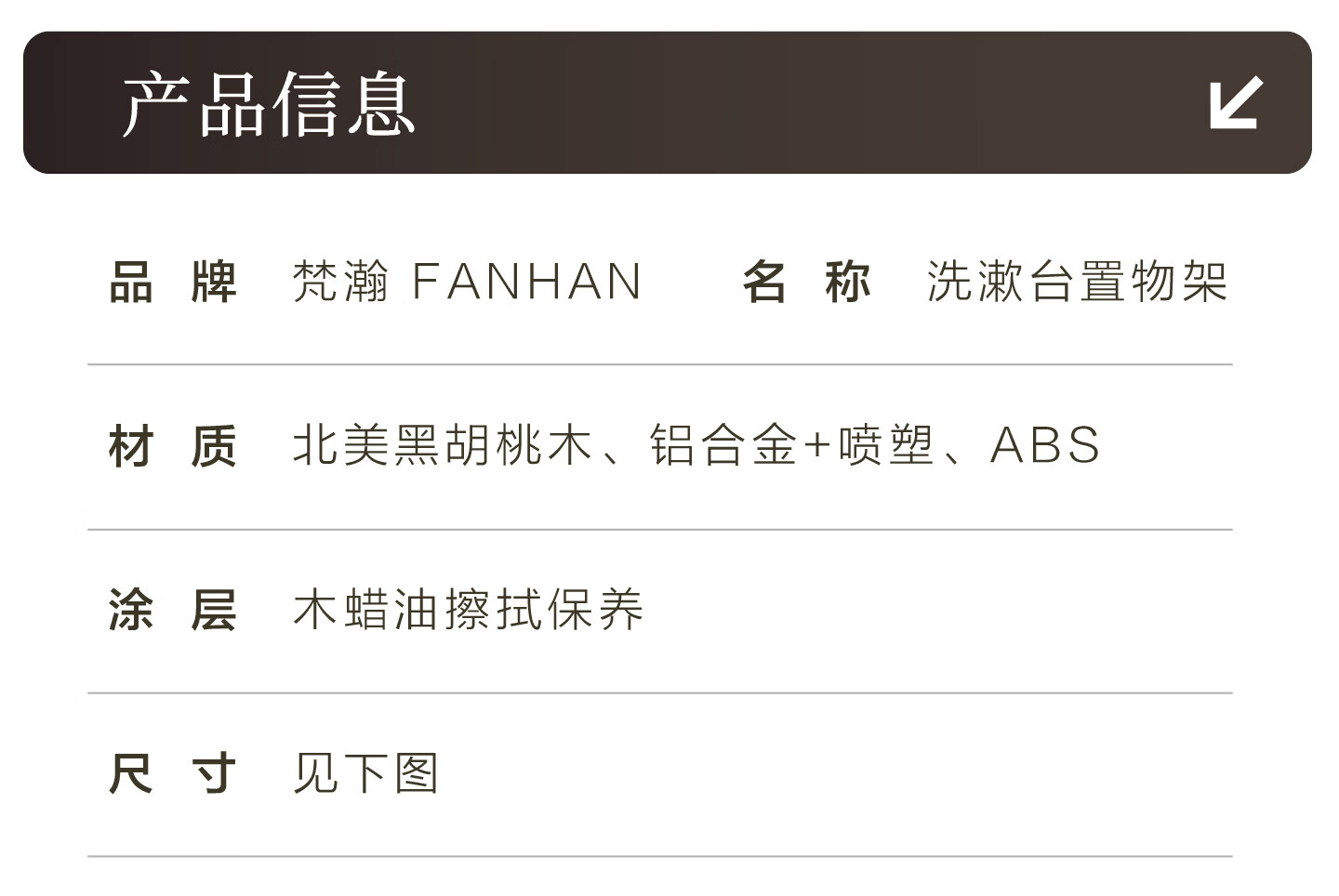Click the 涂层 field label

click(x=173, y=610)
